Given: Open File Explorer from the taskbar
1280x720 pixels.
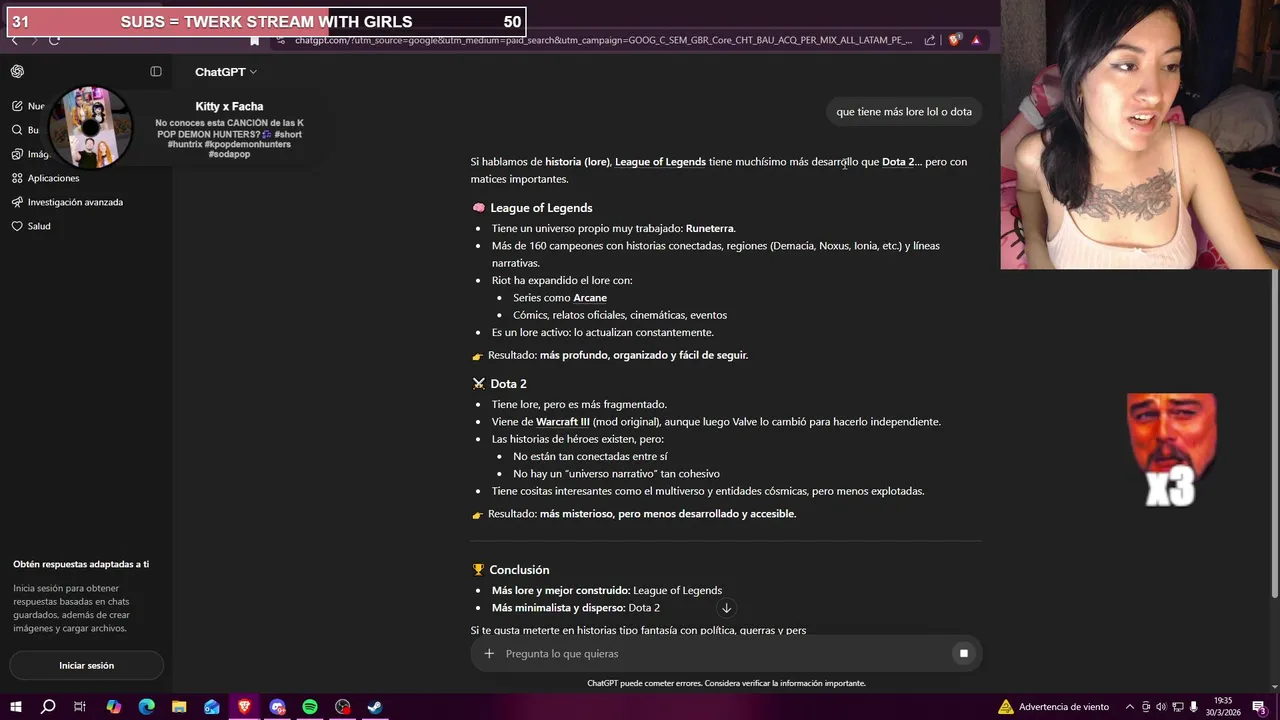Looking at the screenshot, I should [x=179, y=707].
